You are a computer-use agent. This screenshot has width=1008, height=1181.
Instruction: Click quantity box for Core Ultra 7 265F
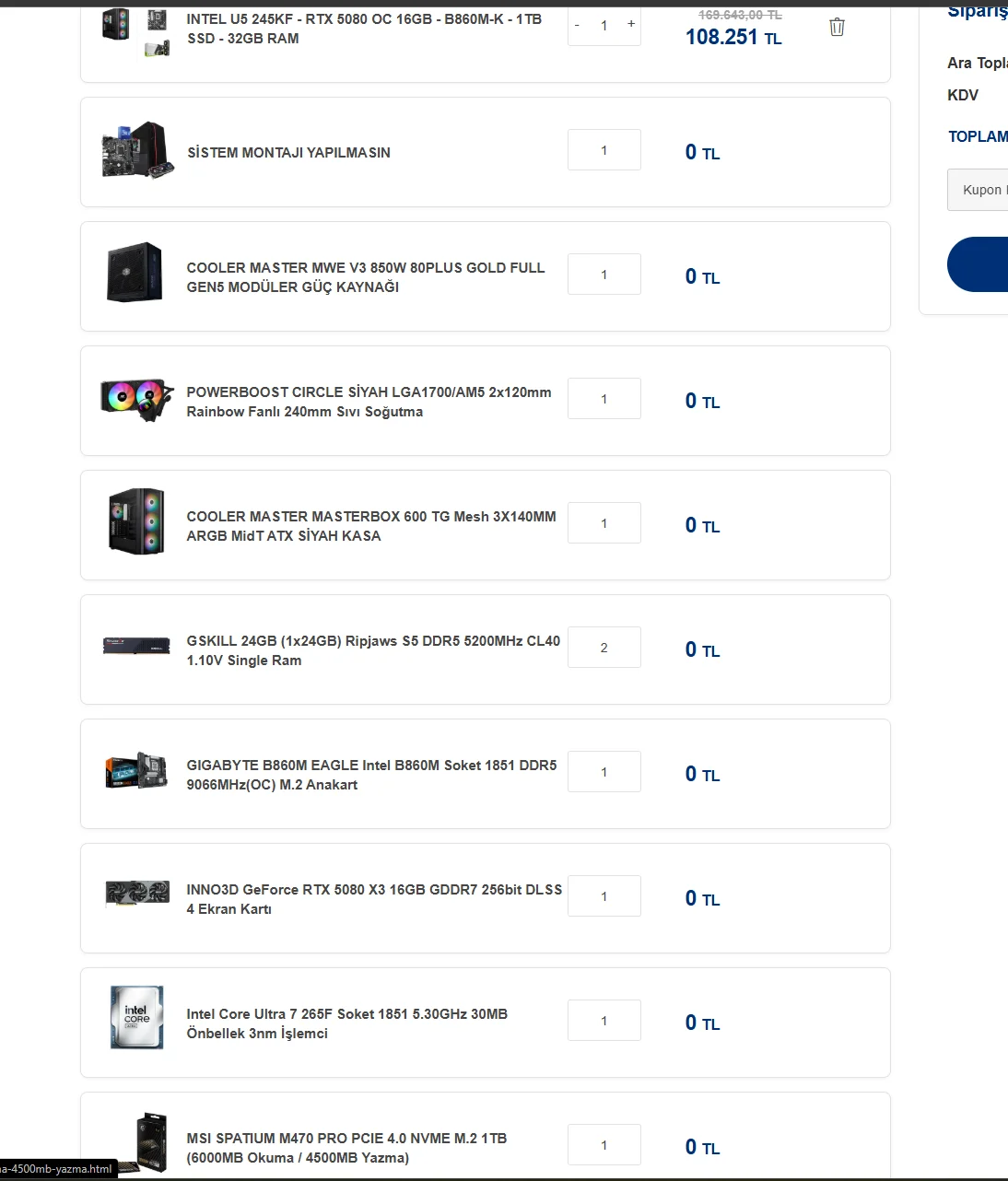pyautogui.click(x=604, y=1021)
